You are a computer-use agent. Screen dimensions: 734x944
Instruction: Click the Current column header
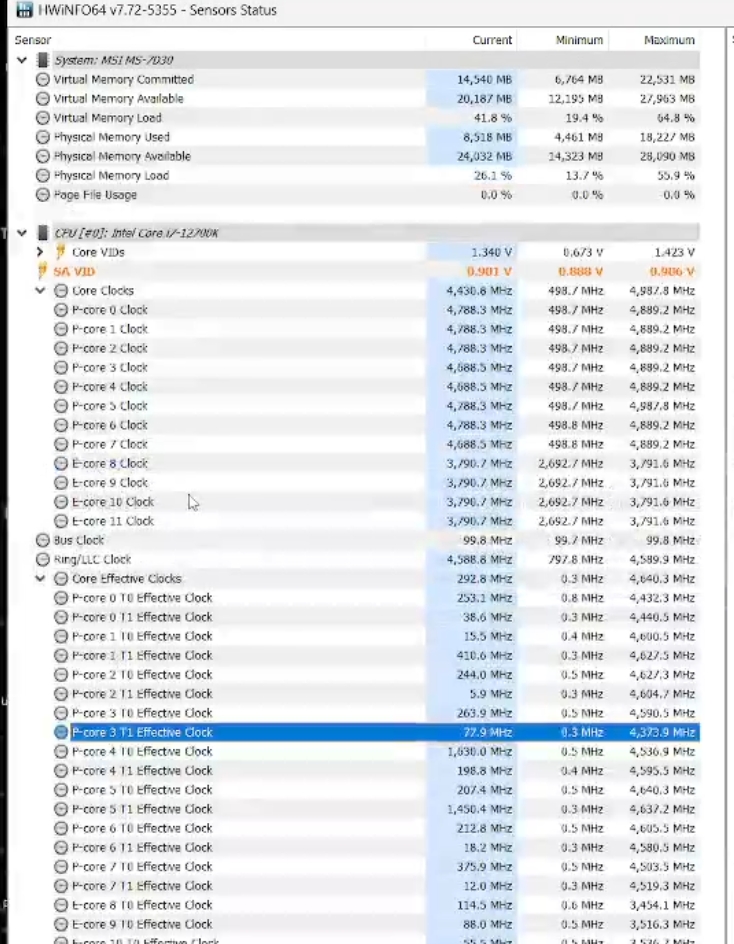(x=492, y=40)
